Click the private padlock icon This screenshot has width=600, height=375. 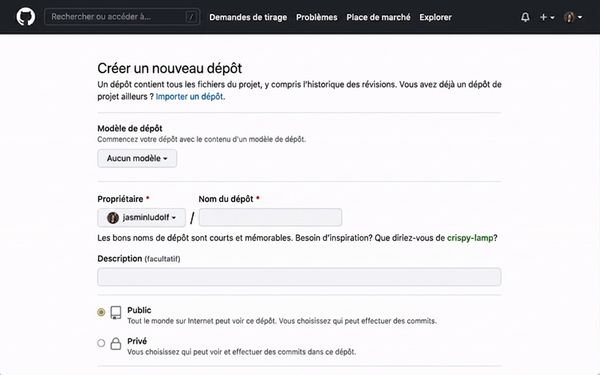116,343
